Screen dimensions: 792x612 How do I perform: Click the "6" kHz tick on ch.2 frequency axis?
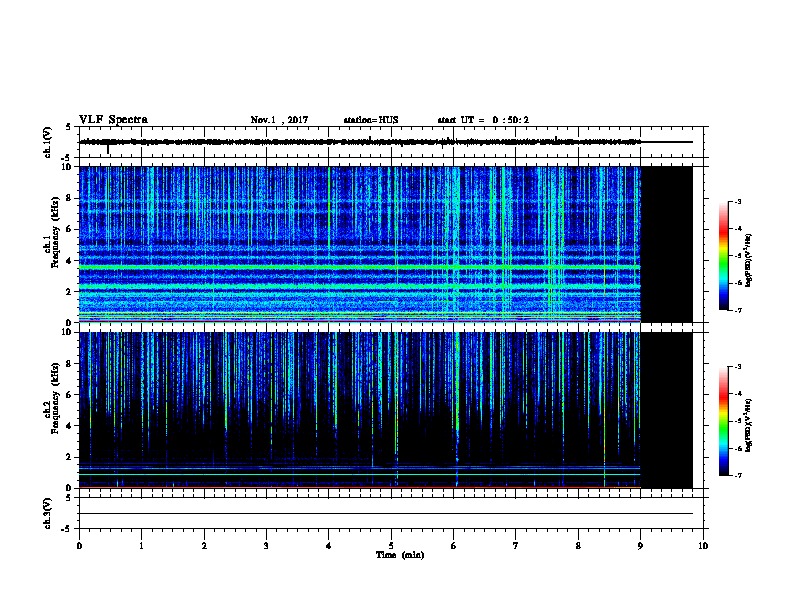pyautogui.click(x=69, y=395)
